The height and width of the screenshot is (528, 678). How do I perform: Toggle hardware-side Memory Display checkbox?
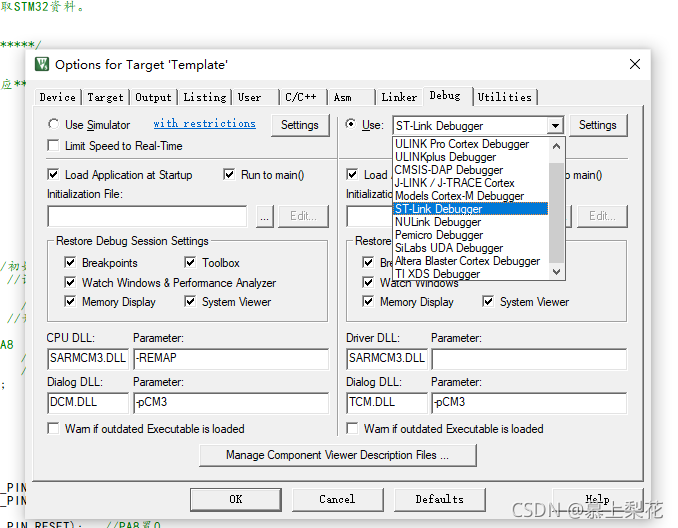click(x=368, y=301)
